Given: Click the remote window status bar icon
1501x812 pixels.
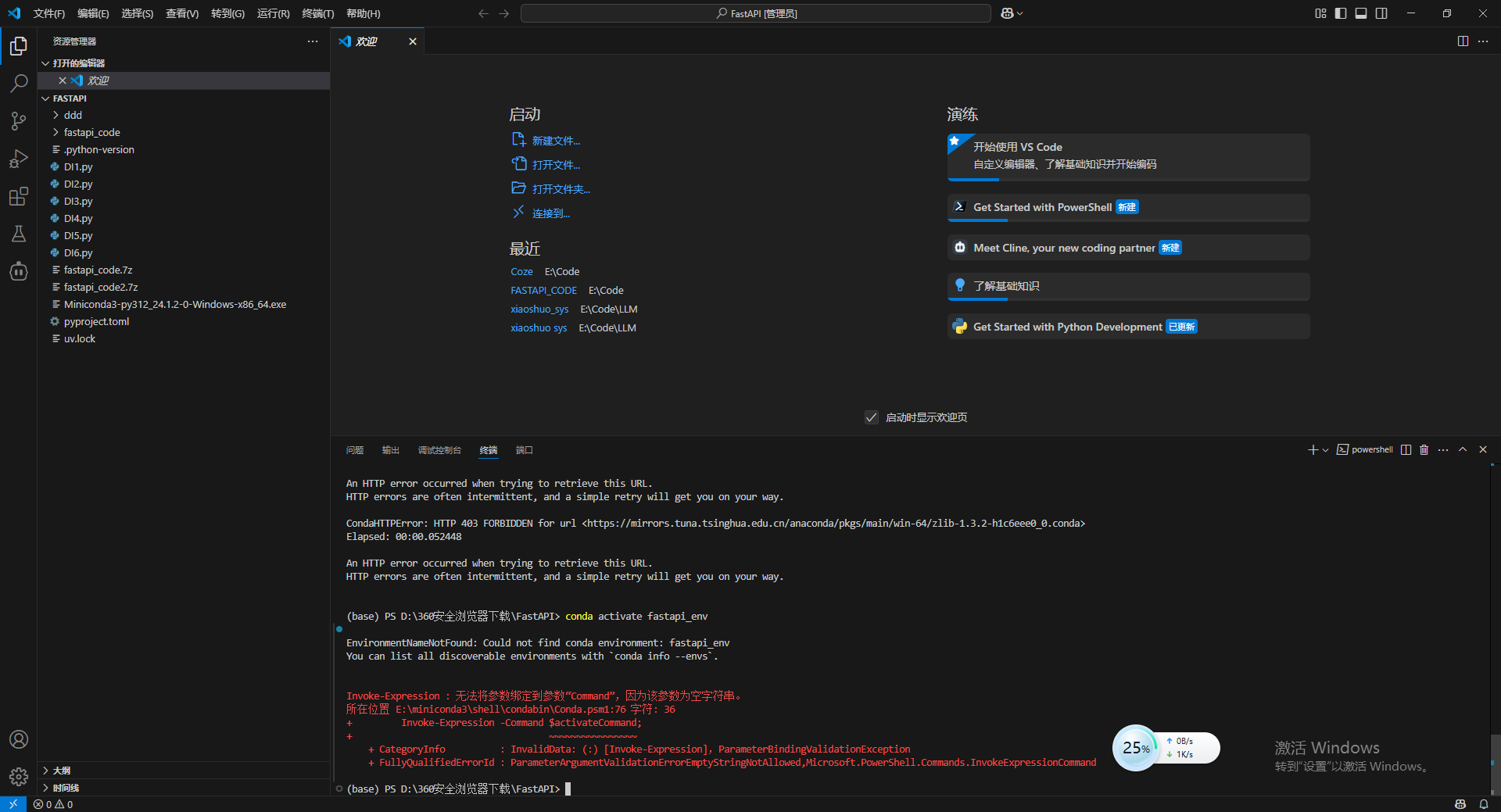Looking at the screenshot, I should tap(13, 804).
